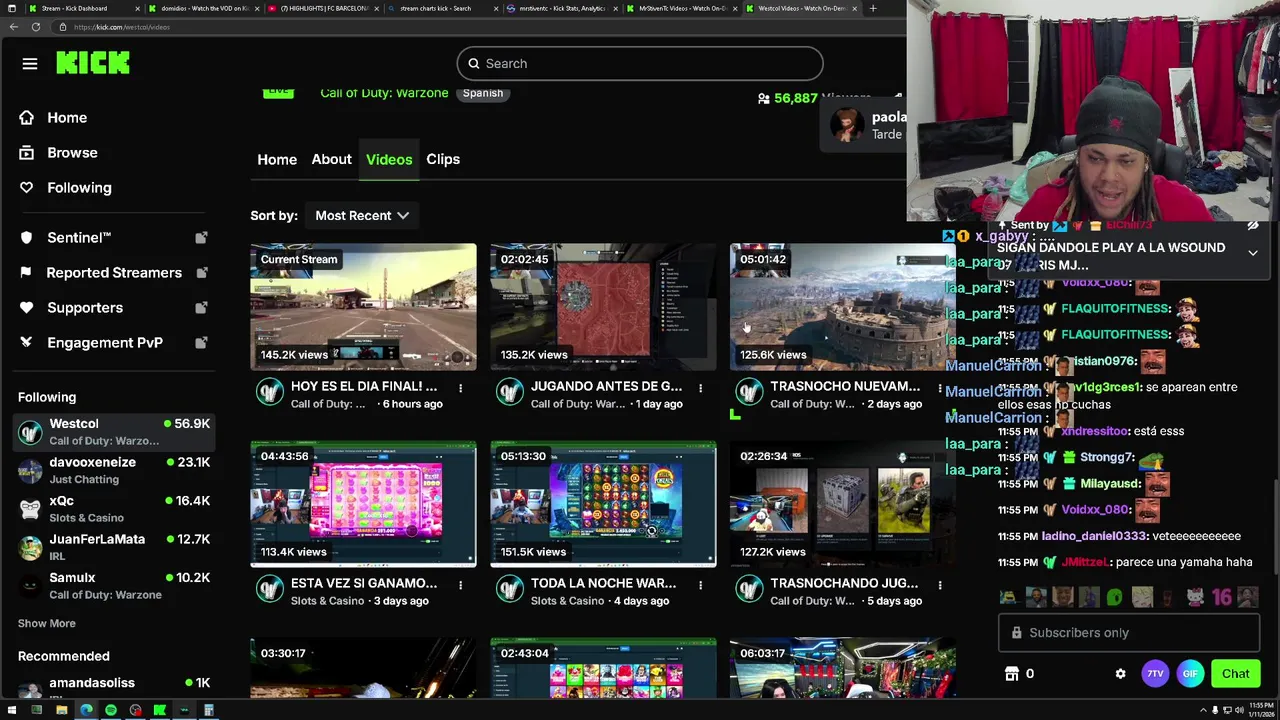
Task: Click the Reported Streamers shield icon
Action: (27, 273)
